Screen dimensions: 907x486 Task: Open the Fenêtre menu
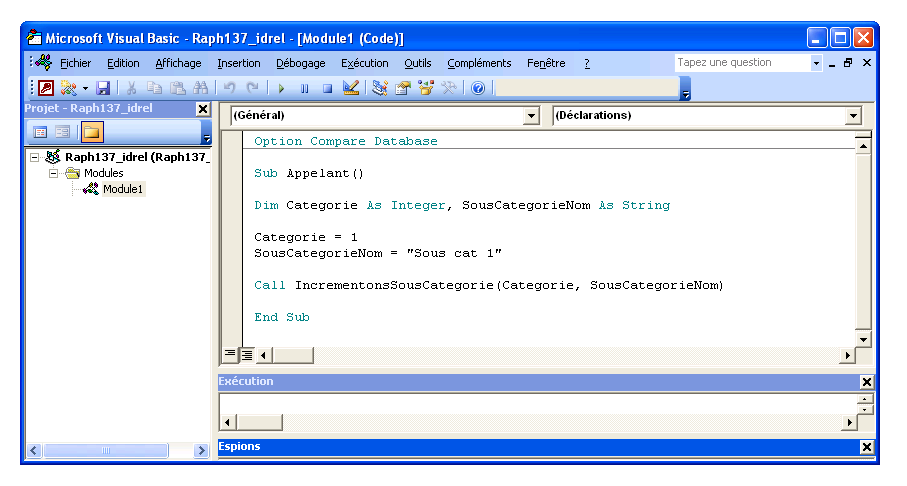[x=546, y=63]
